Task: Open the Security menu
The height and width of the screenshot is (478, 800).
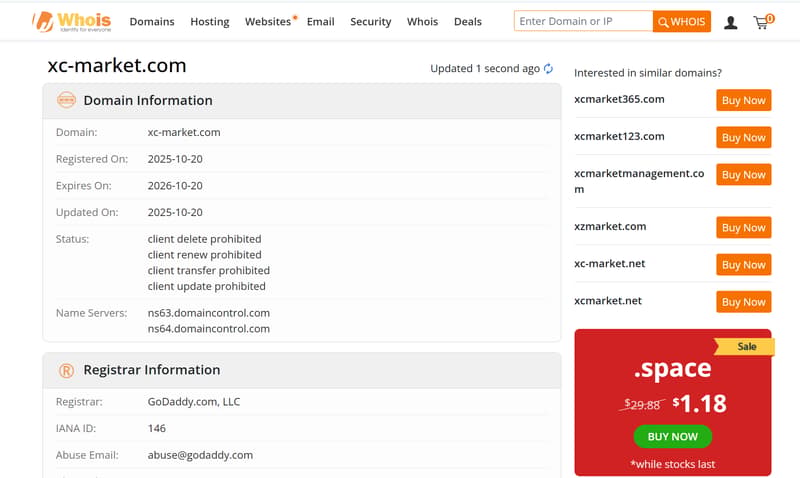Action: point(370,21)
